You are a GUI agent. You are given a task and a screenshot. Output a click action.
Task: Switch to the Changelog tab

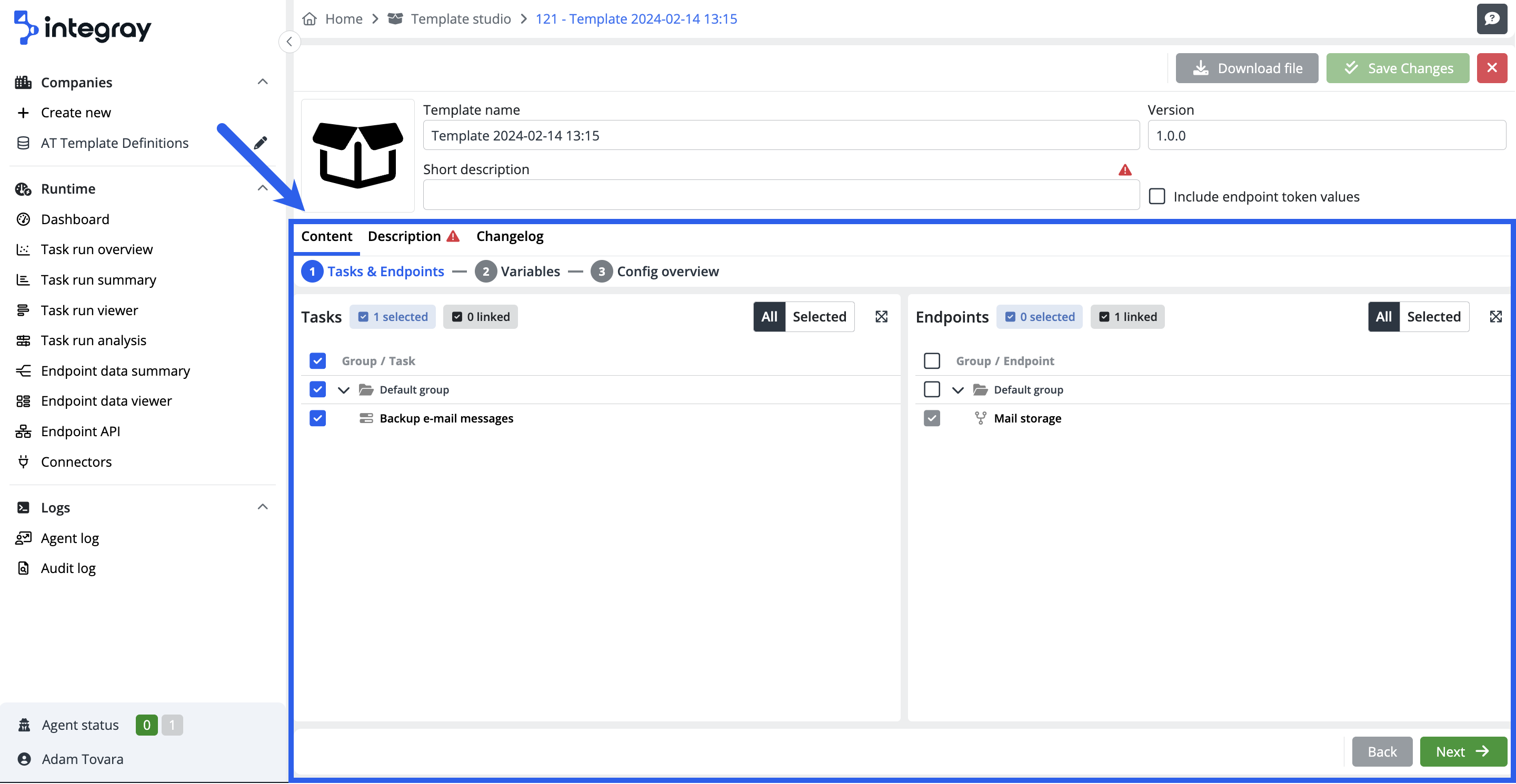[510, 236]
